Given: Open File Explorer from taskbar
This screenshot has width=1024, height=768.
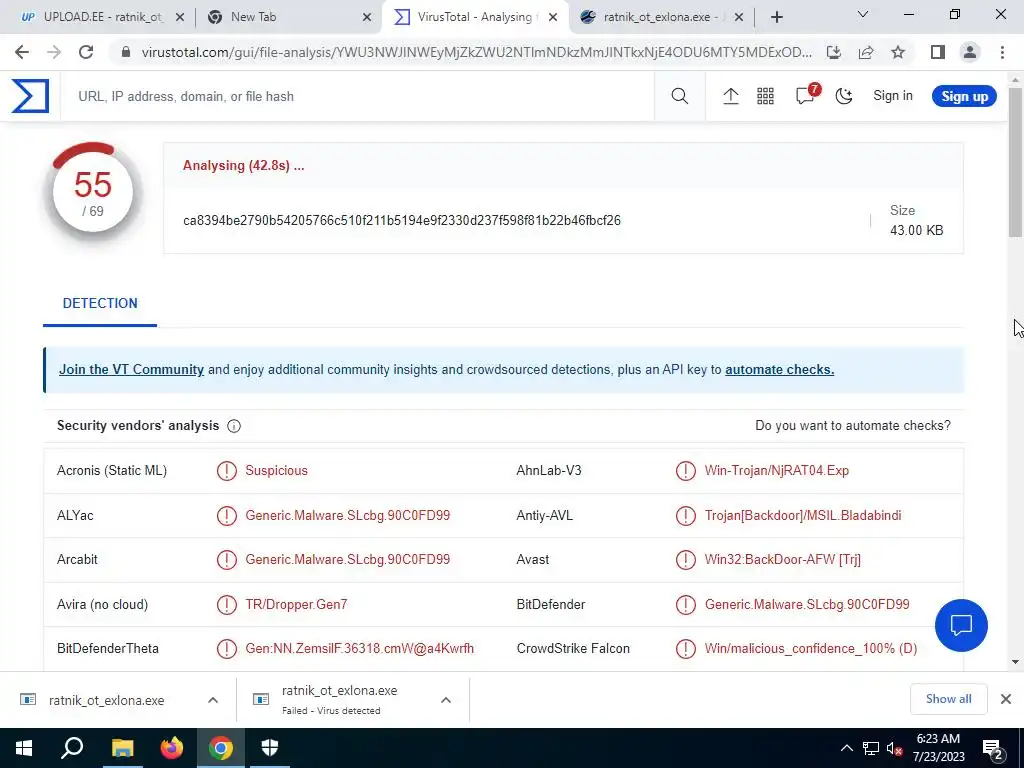Looking at the screenshot, I should click(x=122, y=748).
